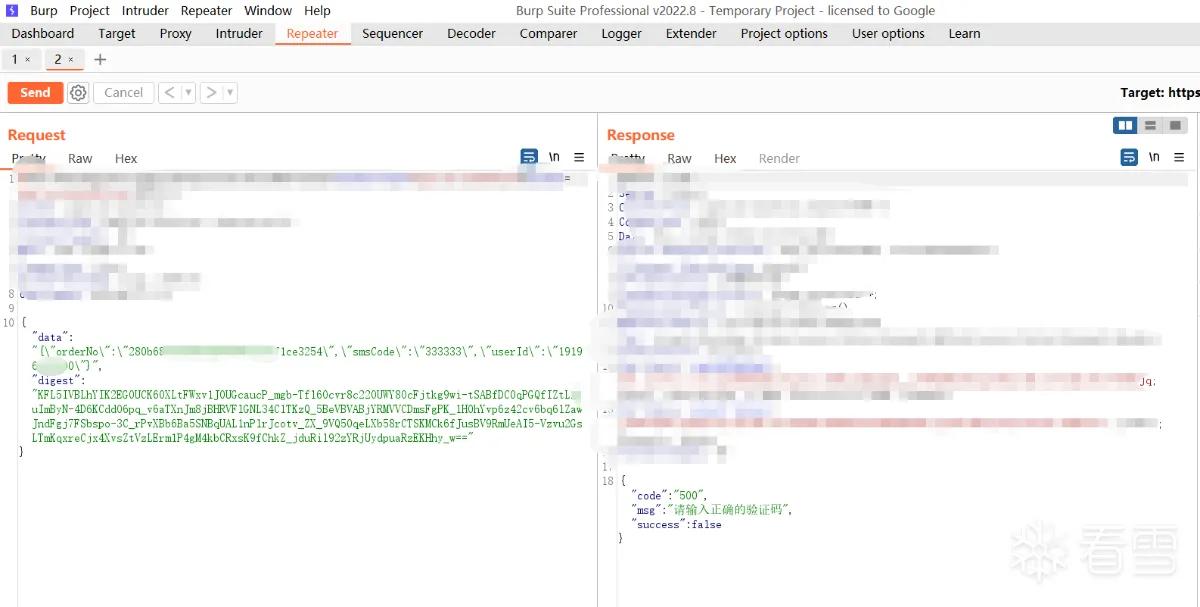Switch to the Target tab
Screen dimensions: 1200x607
(x=117, y=34)
